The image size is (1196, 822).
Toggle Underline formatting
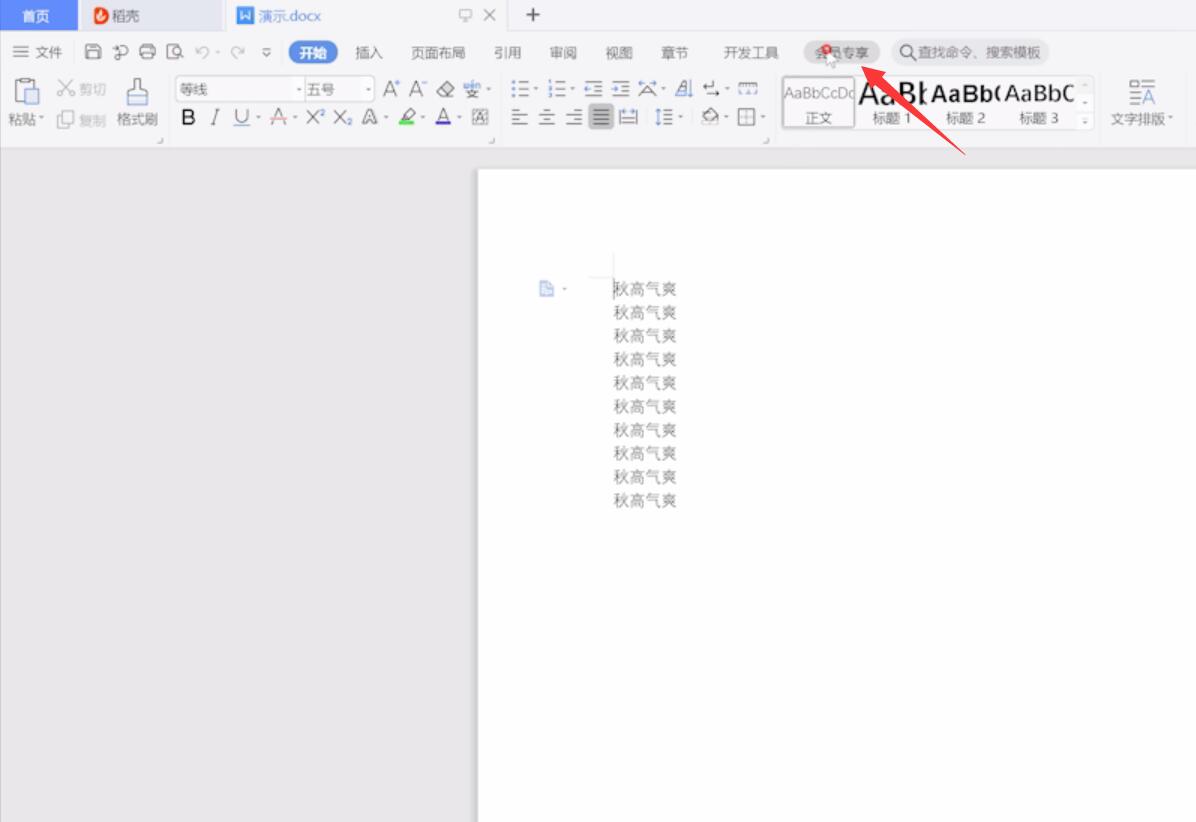tap(242, 117)
